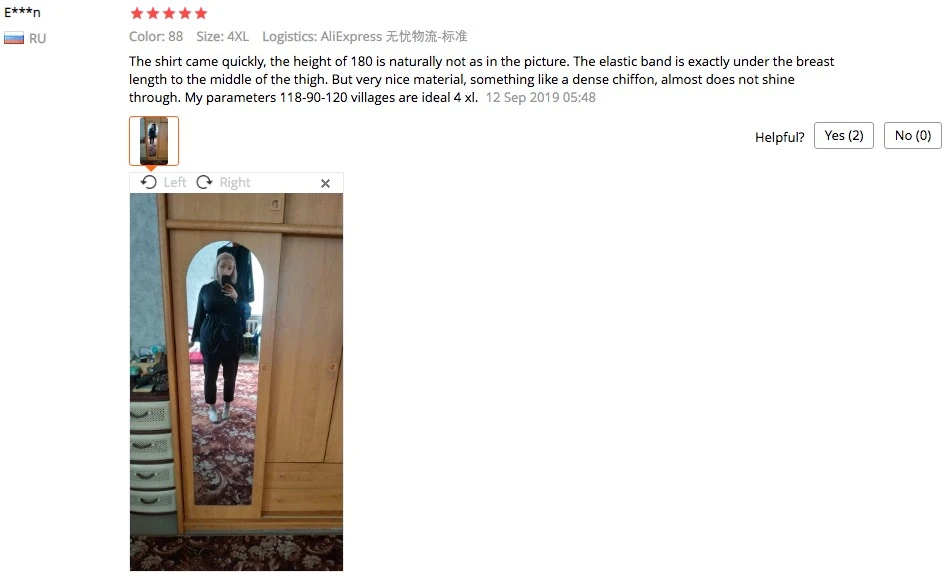Click the 'Size: 4XL' attribute text
The image size is (949, 577).
[x=222, y=36]
